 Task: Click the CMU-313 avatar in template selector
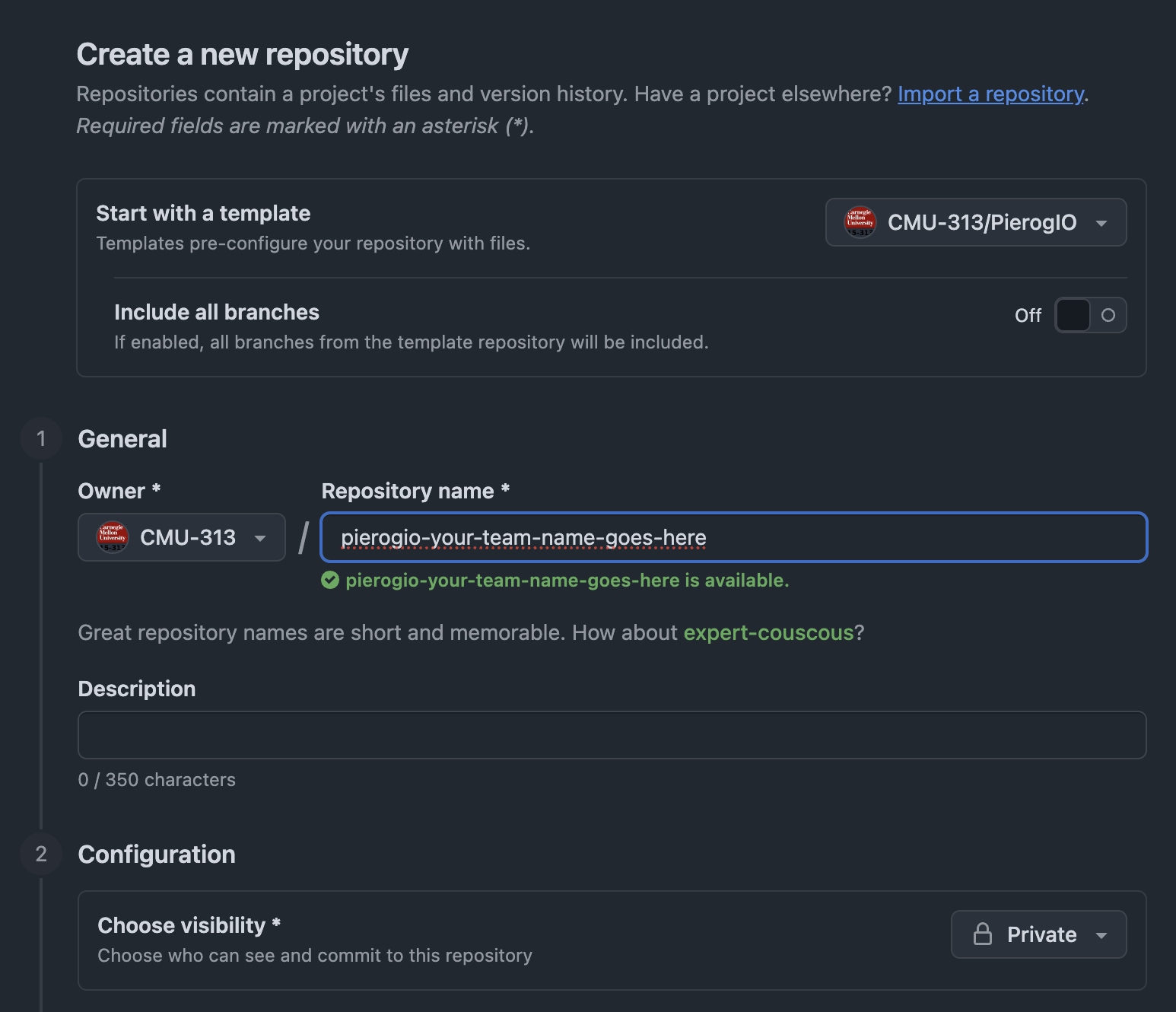point(859,222)
